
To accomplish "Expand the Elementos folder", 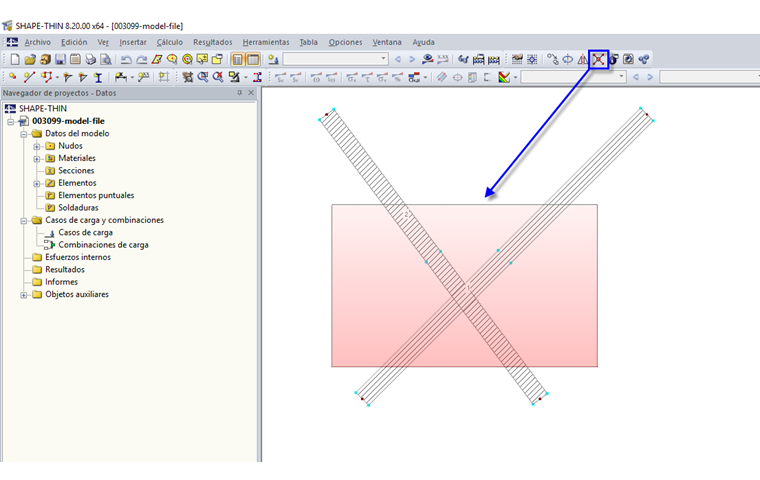I will (37, 183).
